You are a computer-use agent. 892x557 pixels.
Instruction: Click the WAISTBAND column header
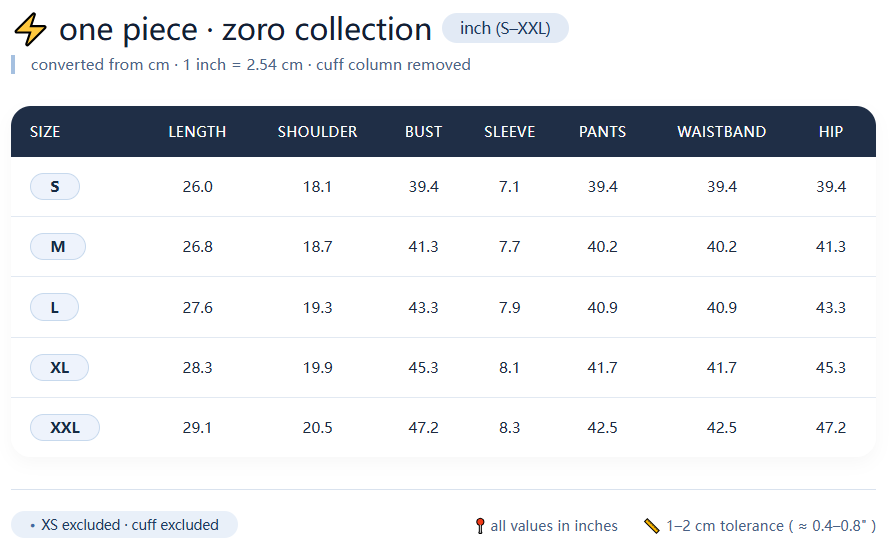721,132
